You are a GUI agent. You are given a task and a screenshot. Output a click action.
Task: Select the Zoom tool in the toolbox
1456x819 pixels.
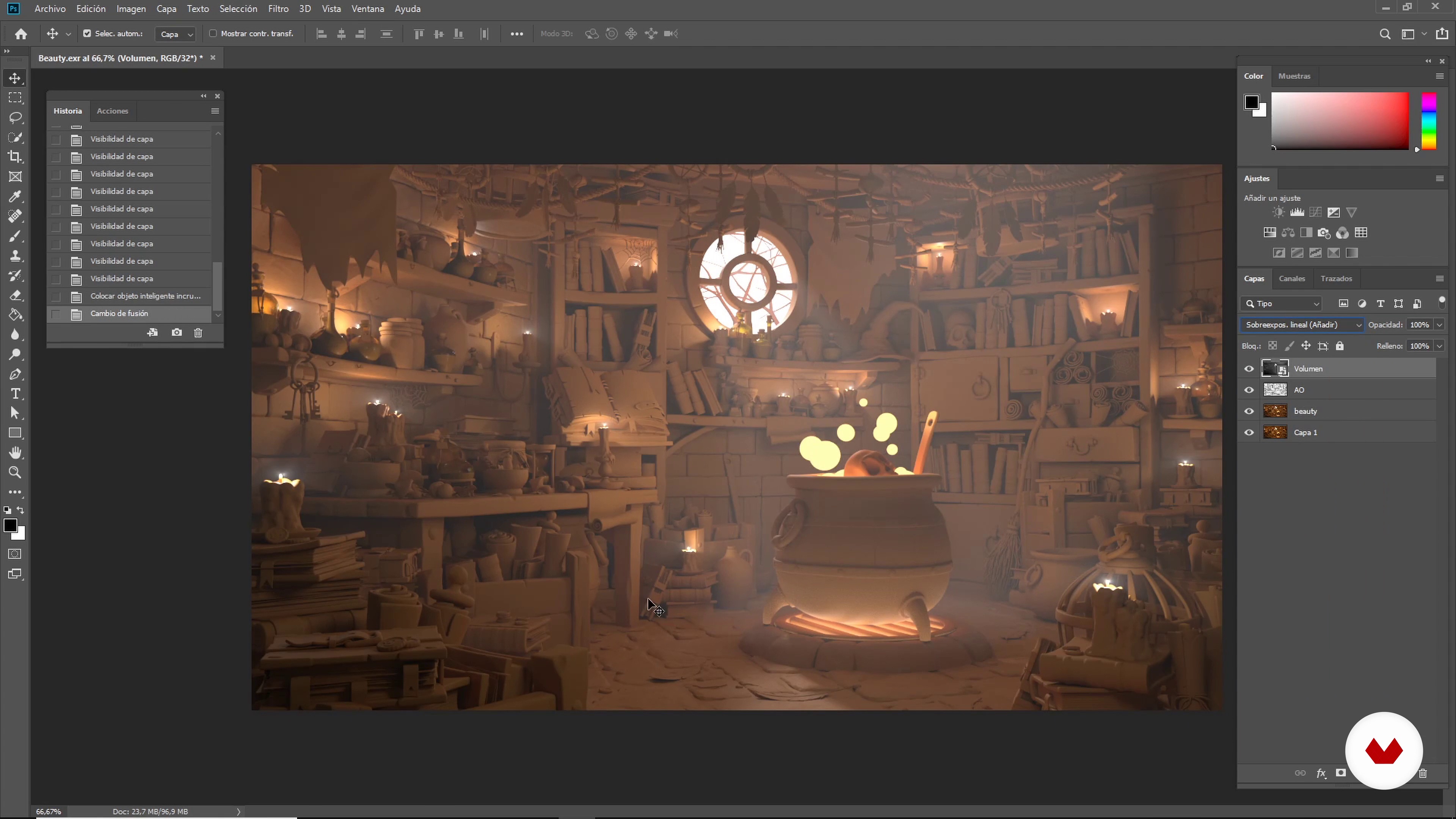pos(15,472)
